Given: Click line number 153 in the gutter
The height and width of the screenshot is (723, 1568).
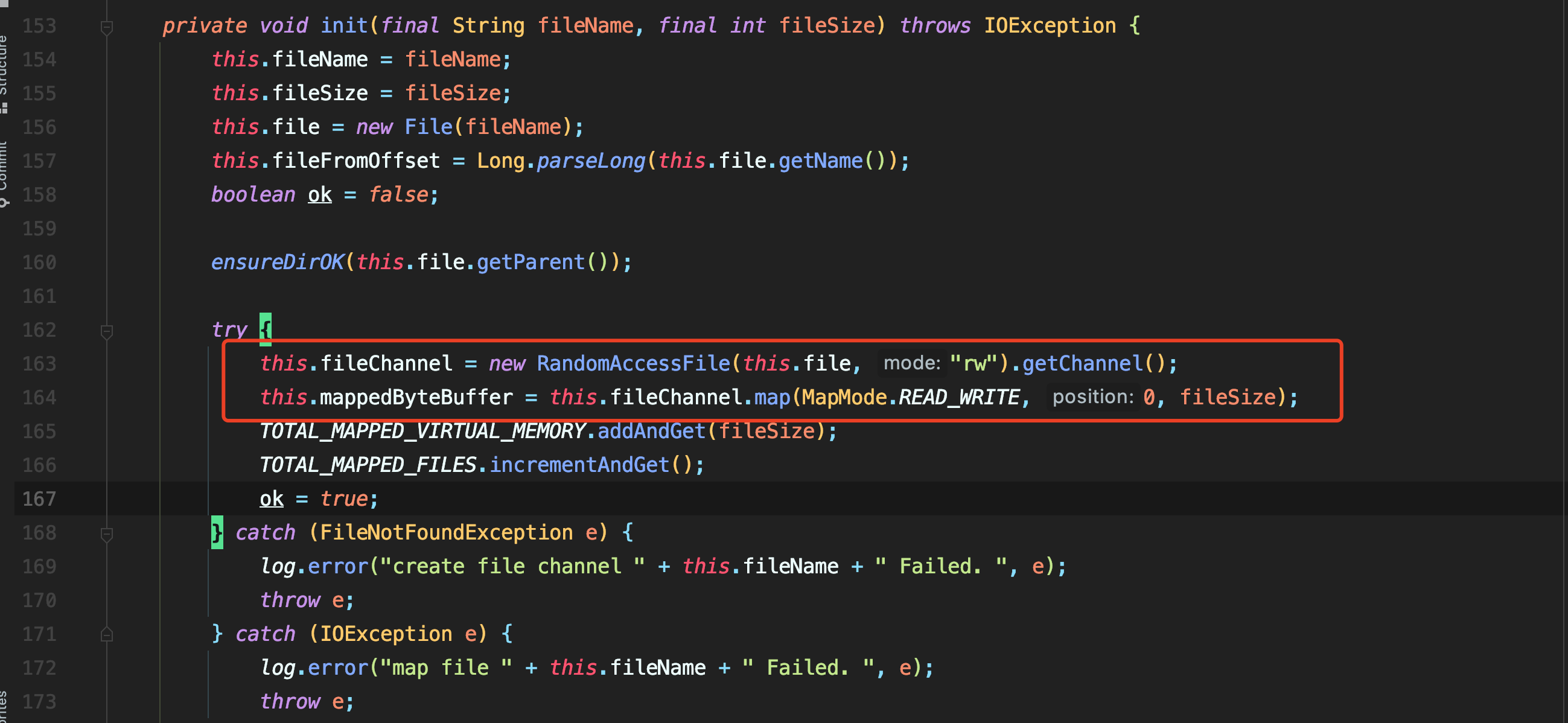Looking at the screenshot, I should click(40, 26).
